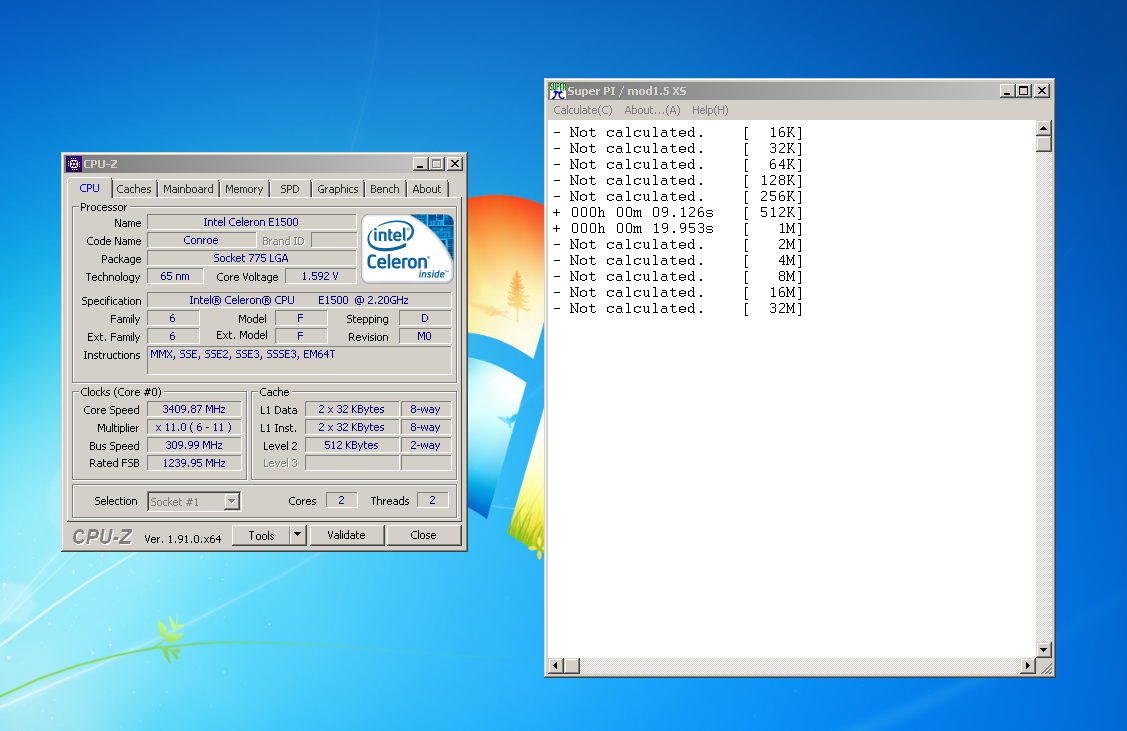
Task: Click the empty Brand ID field
Action: [x=334, y=240]
